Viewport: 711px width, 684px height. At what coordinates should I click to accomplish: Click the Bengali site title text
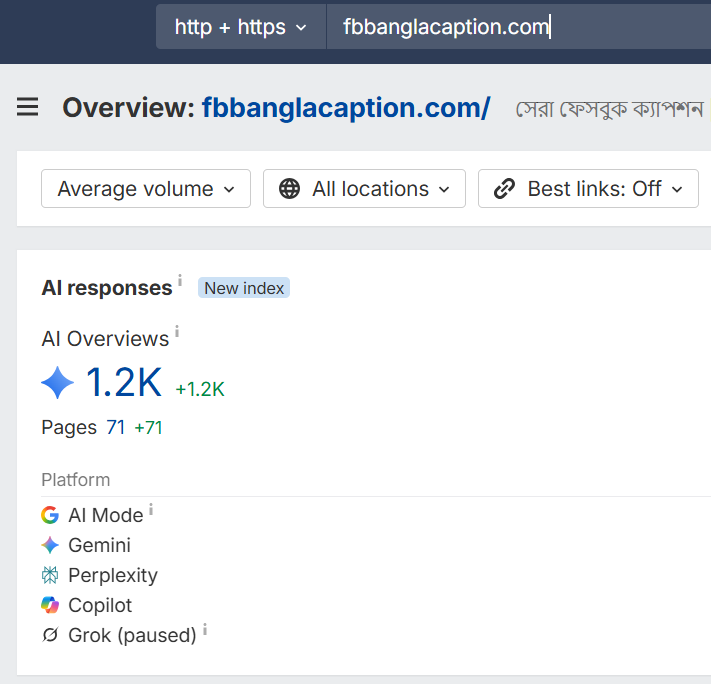click(609, 110)
